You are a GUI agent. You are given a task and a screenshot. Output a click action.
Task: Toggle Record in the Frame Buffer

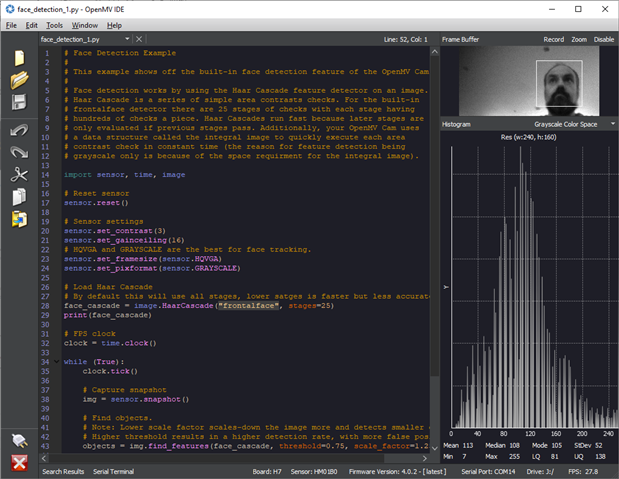[x=553, y=39]
